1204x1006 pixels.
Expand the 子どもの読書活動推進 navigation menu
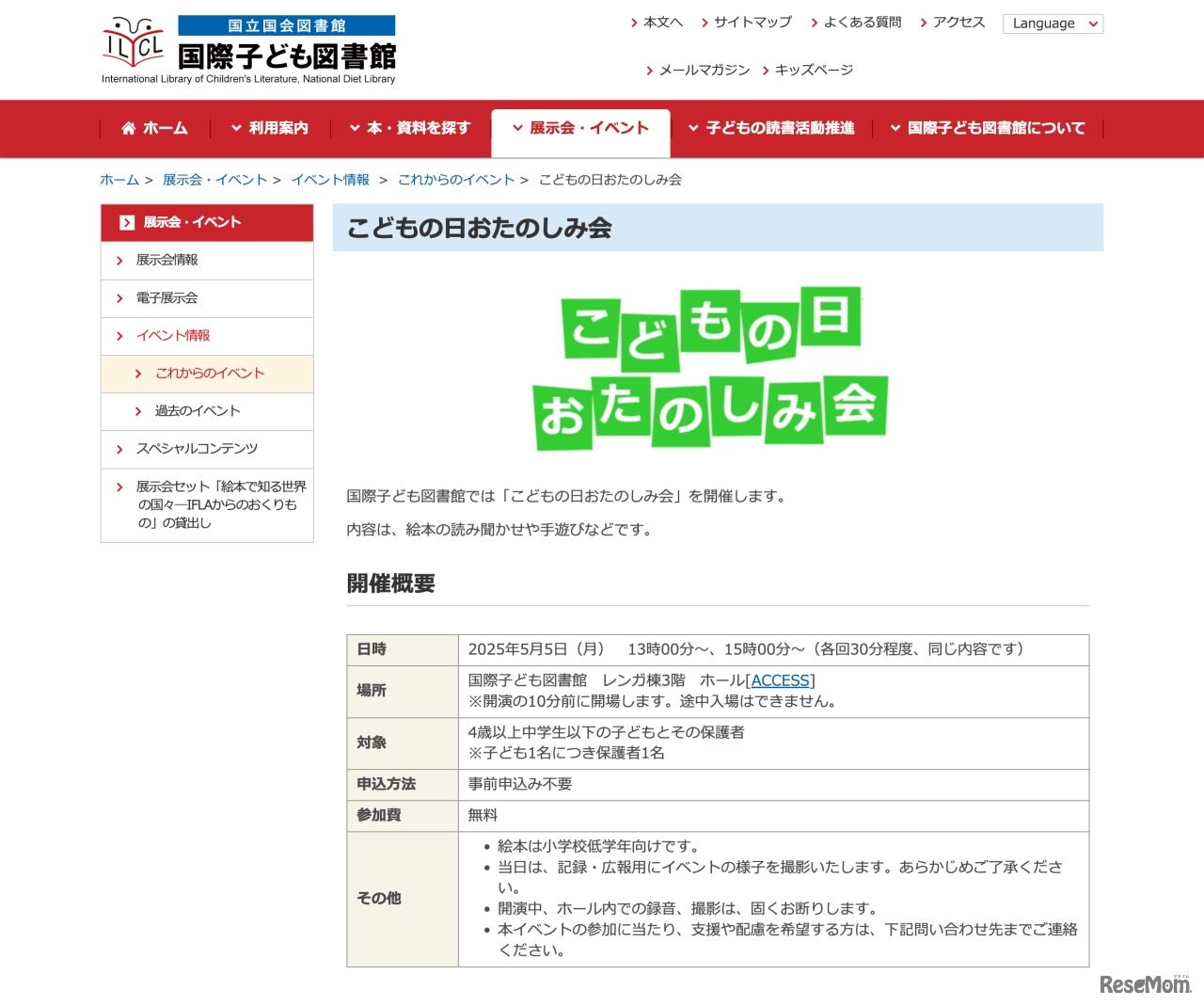coord(771,128)
